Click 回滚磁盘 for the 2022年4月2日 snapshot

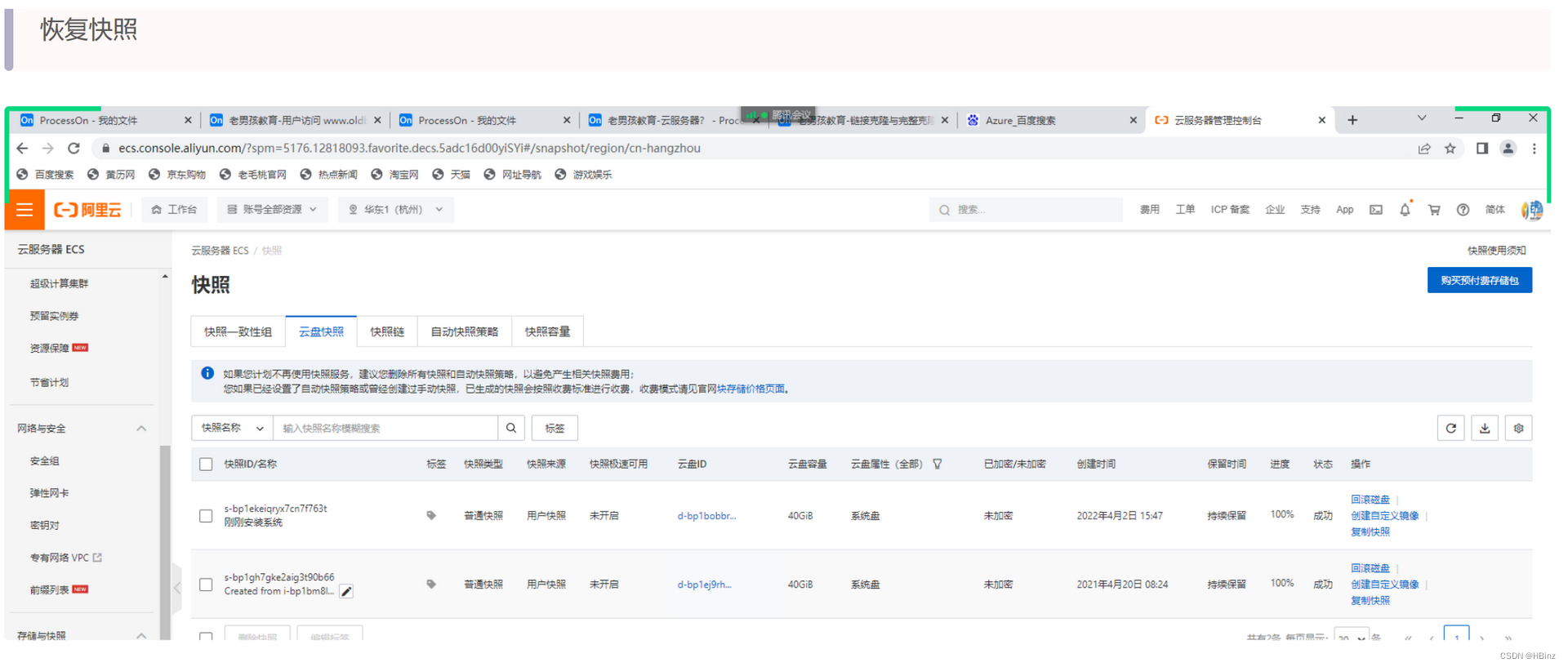[x=1370, y=500]
